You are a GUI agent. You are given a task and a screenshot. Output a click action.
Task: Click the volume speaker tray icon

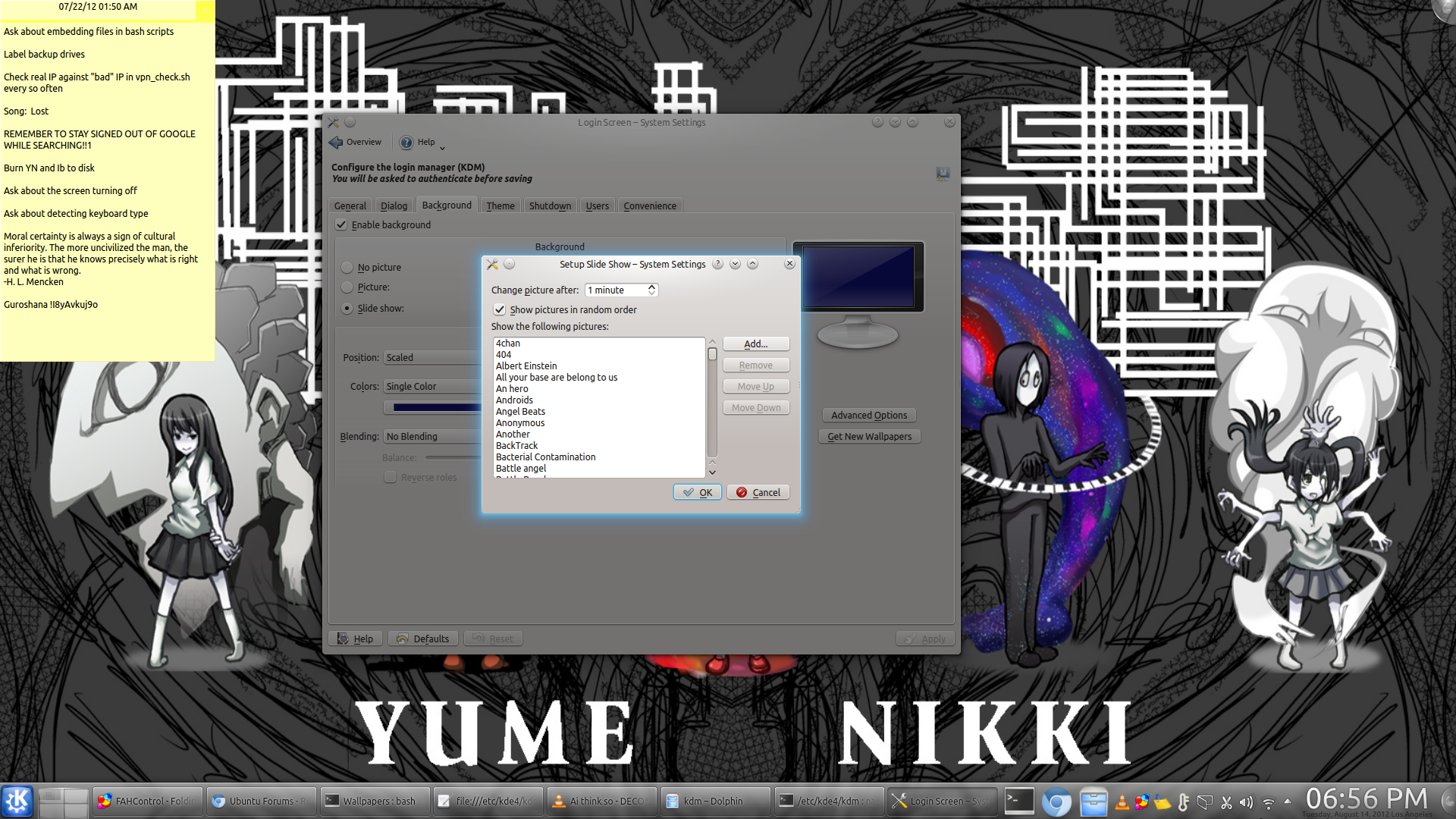[1246, 802]
